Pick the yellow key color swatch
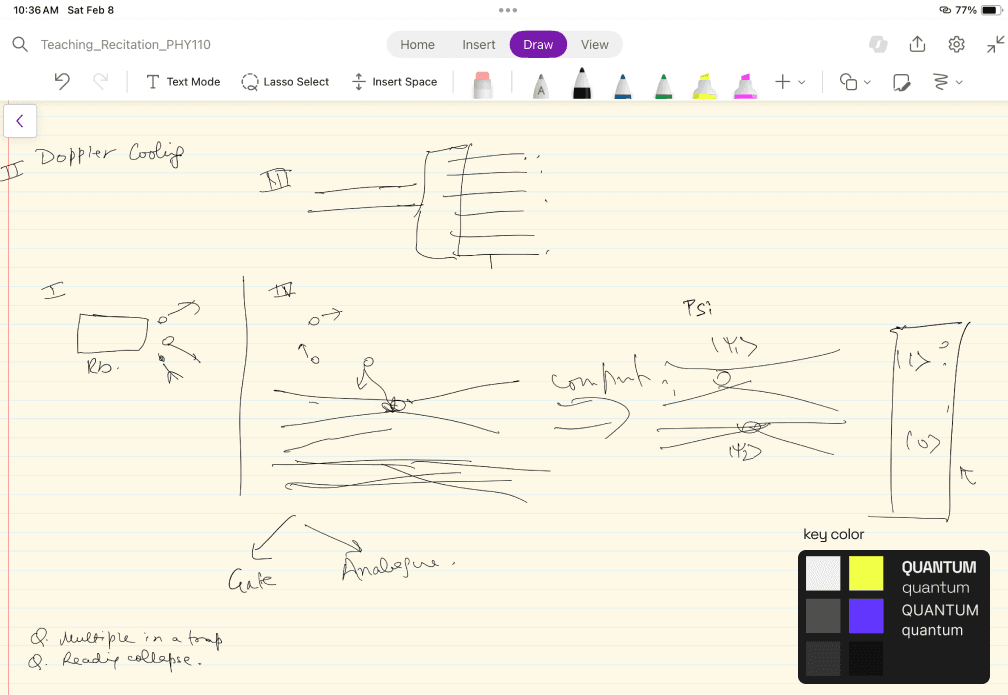 click(866, 573)
